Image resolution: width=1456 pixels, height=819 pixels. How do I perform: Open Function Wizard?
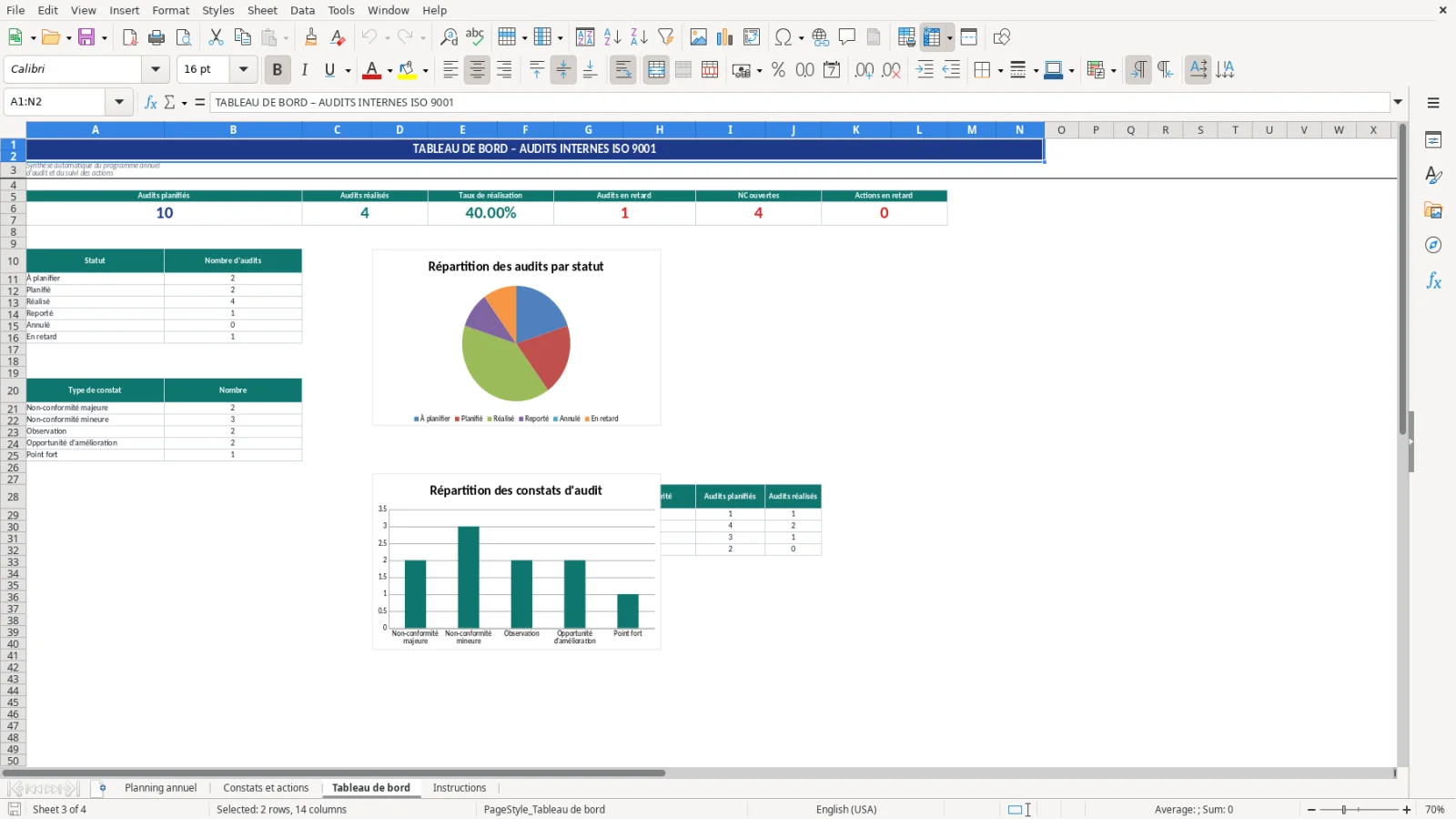tap(151, 102)
